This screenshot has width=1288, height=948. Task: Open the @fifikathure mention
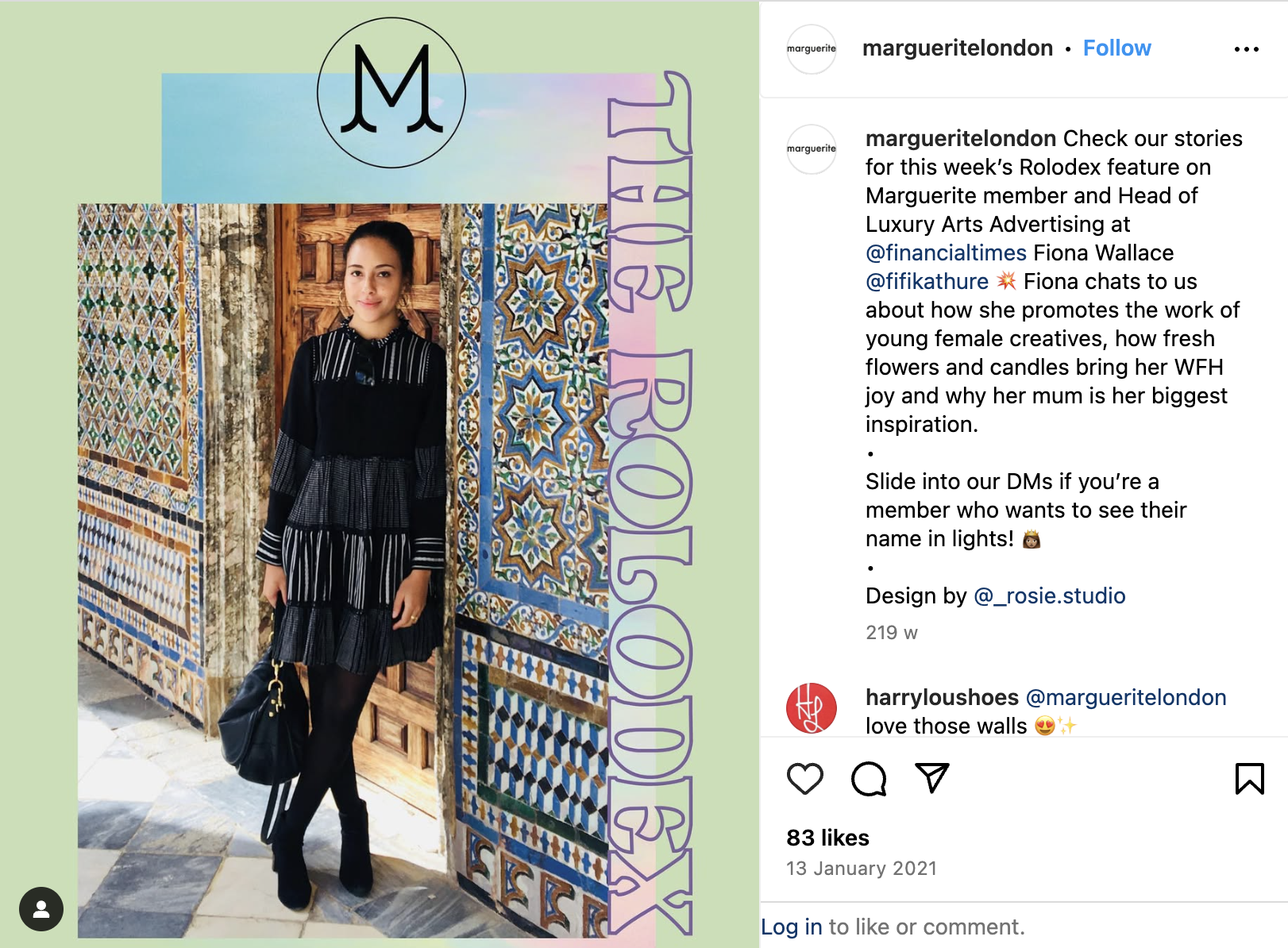coord(927,282)
